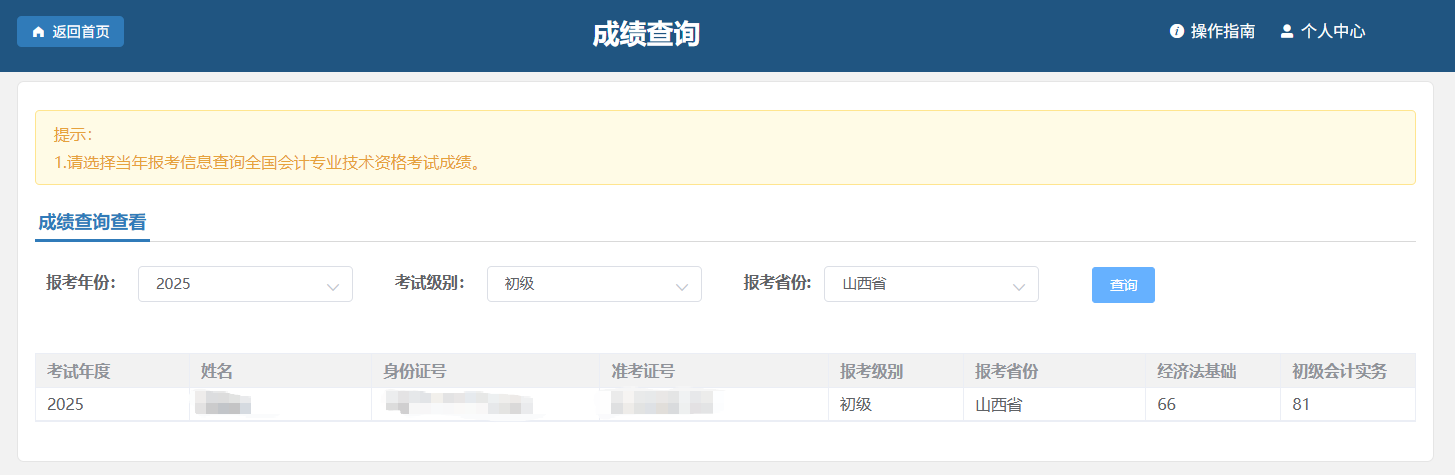
Task: Select the 经济法基础 column header
Action: [1196, 371]
